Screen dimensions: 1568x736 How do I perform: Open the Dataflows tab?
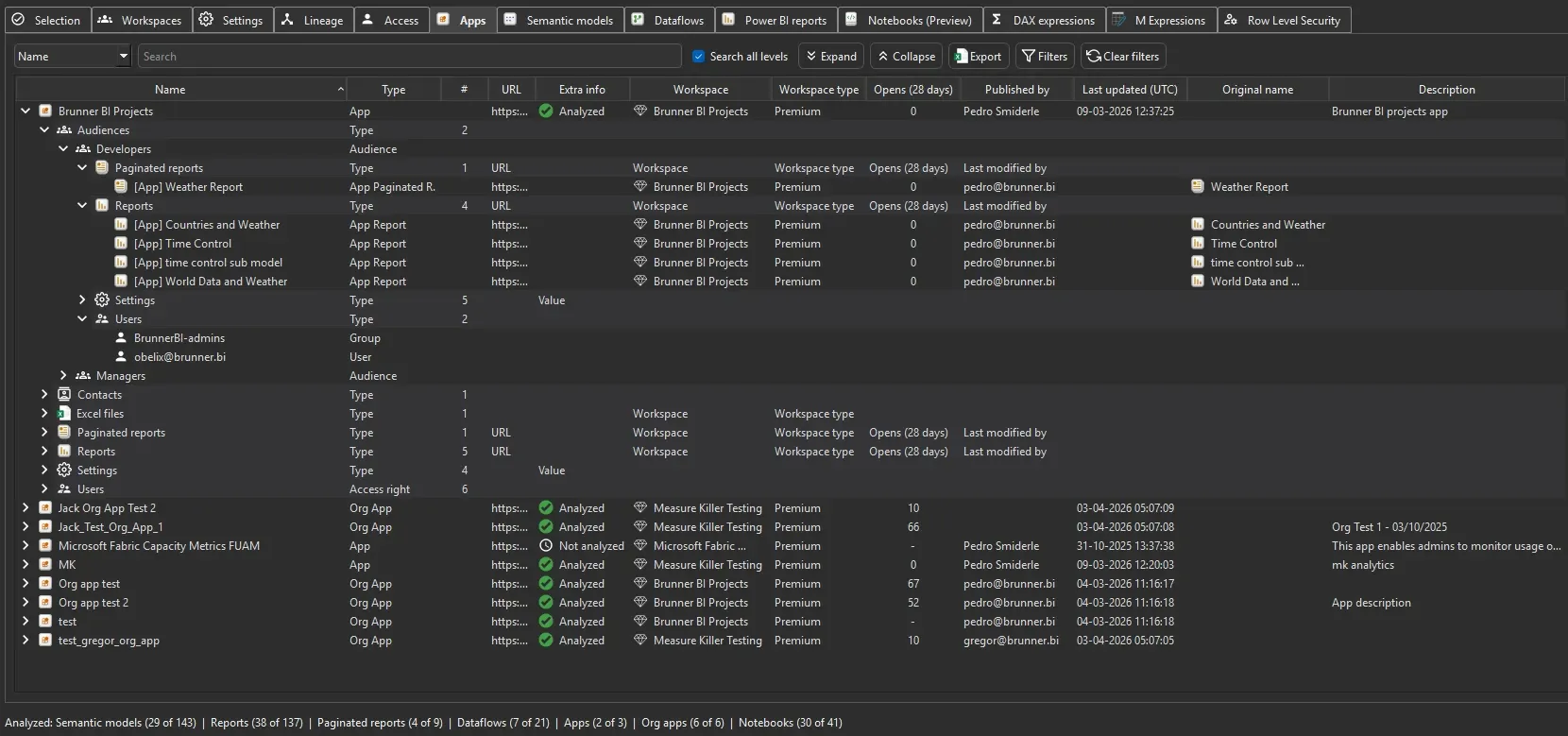[670, 20]
